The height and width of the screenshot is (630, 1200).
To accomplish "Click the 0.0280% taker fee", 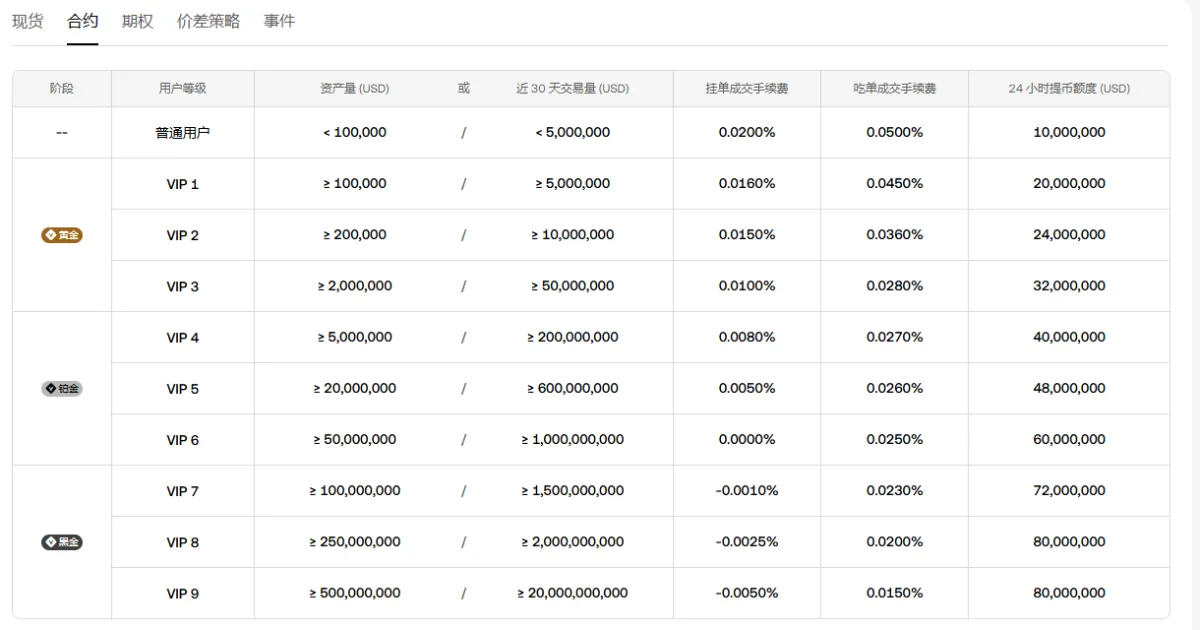I will click(895, 286).
